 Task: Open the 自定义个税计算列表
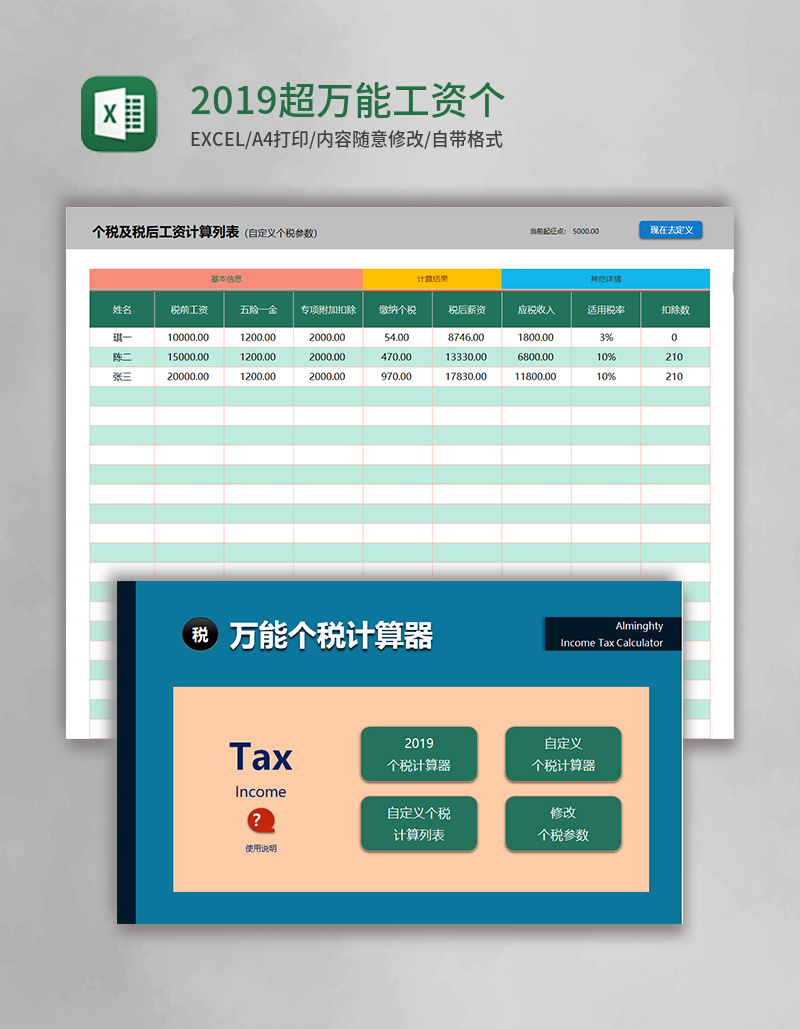pos(419,823)
